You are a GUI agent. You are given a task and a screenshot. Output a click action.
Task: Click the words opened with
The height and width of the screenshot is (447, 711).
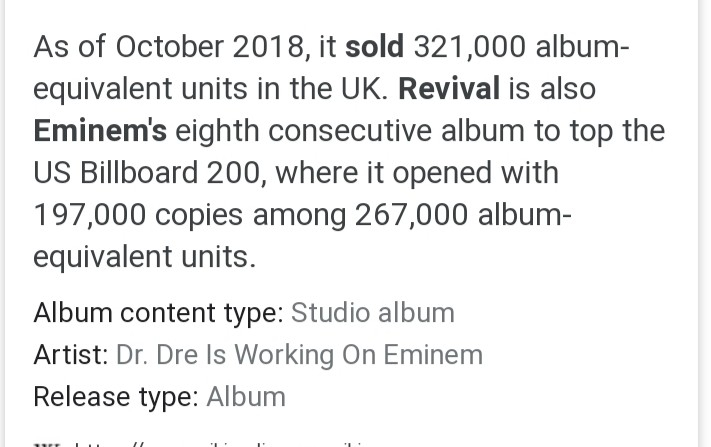(x=475, y=173)
